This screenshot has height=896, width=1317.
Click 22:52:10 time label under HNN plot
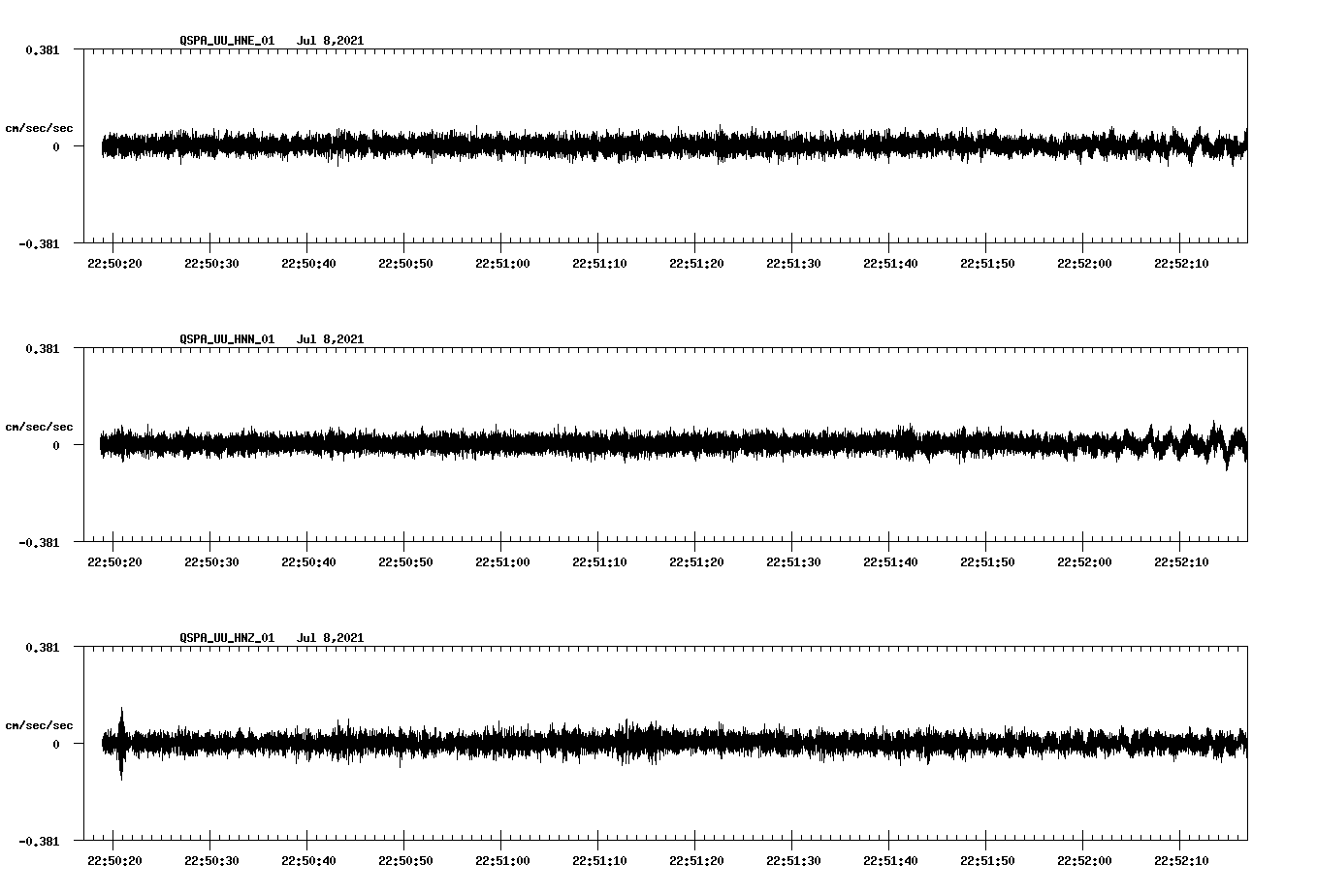(1181, 562)
